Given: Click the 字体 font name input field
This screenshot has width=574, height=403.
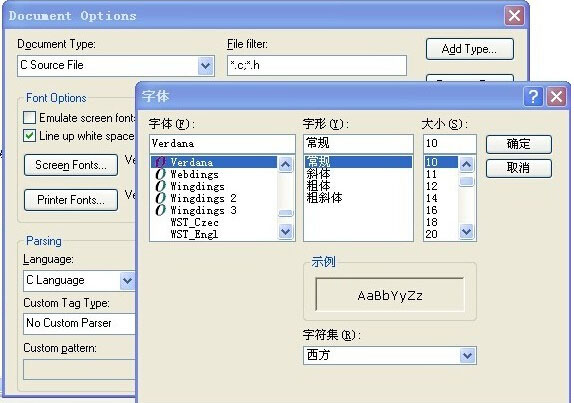Looking at the screenshot, I should tap(222, 143).
